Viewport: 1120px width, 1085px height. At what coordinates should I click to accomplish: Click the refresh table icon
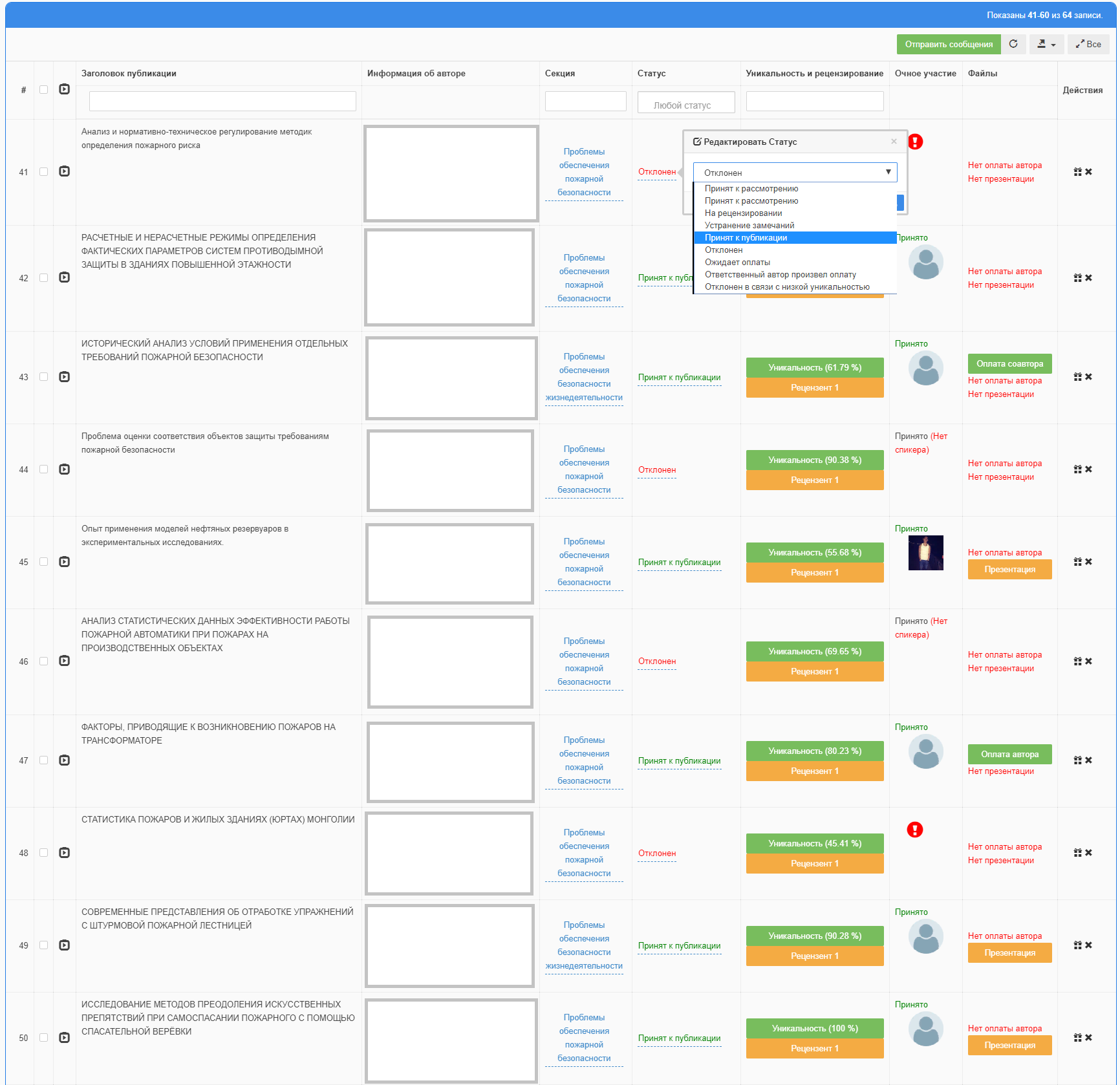(x=1013, y=44)
